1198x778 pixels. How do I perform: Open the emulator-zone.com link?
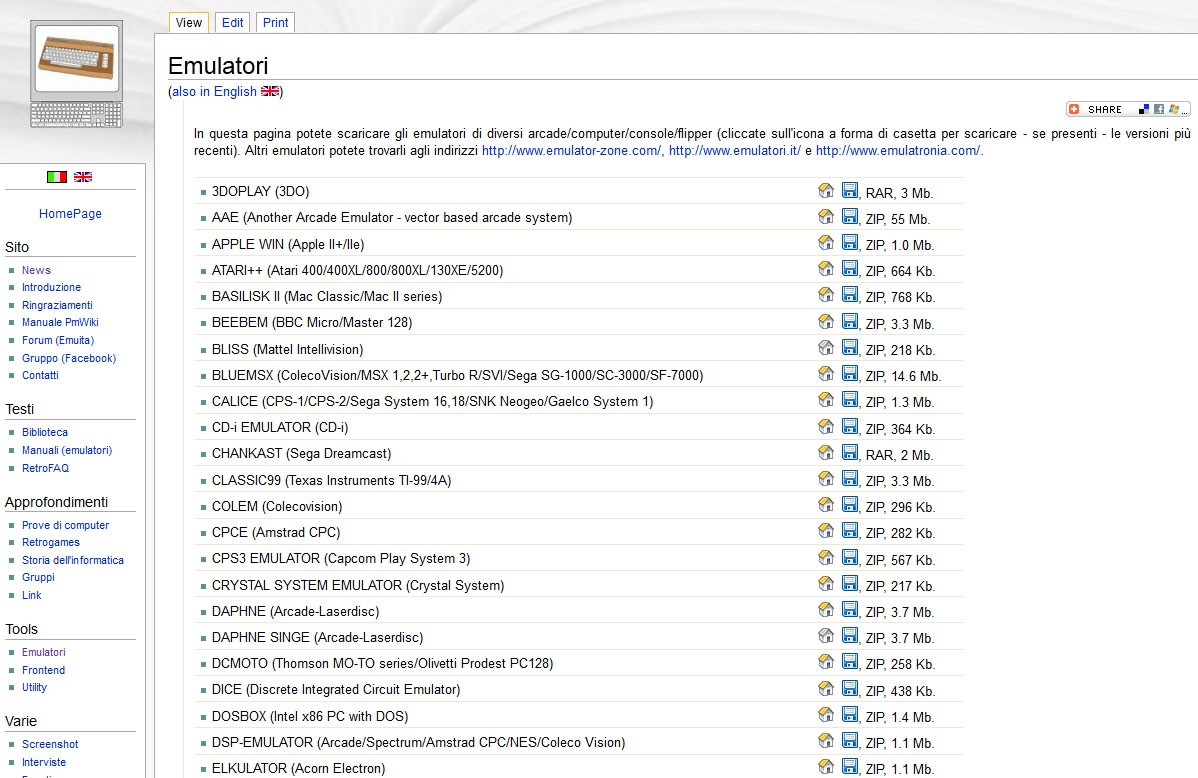pos(571,151)
